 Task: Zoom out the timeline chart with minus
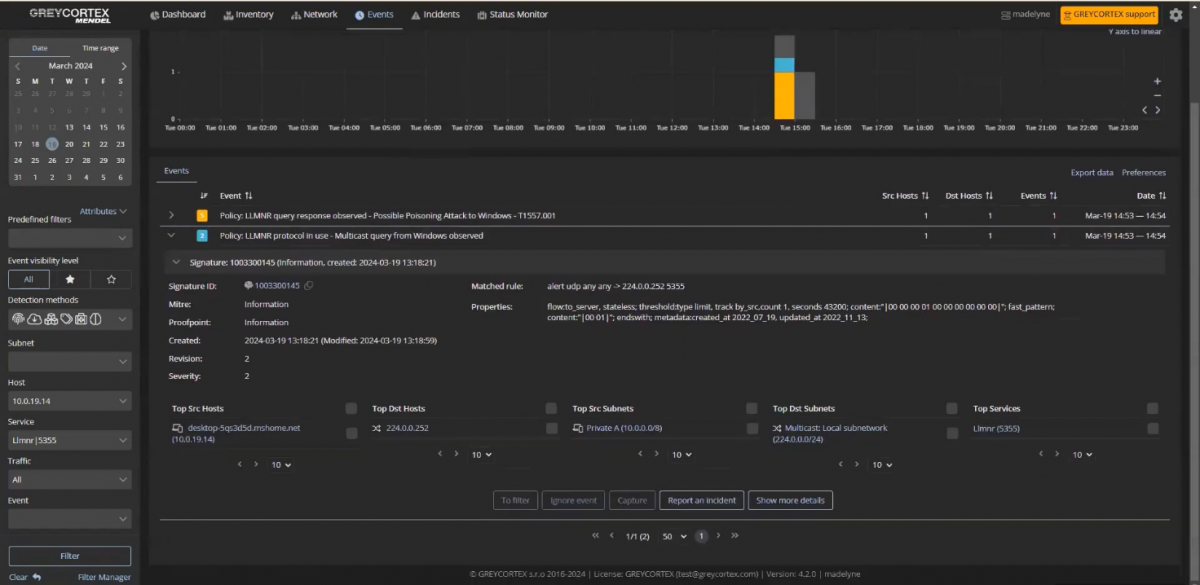[1157, 95]
